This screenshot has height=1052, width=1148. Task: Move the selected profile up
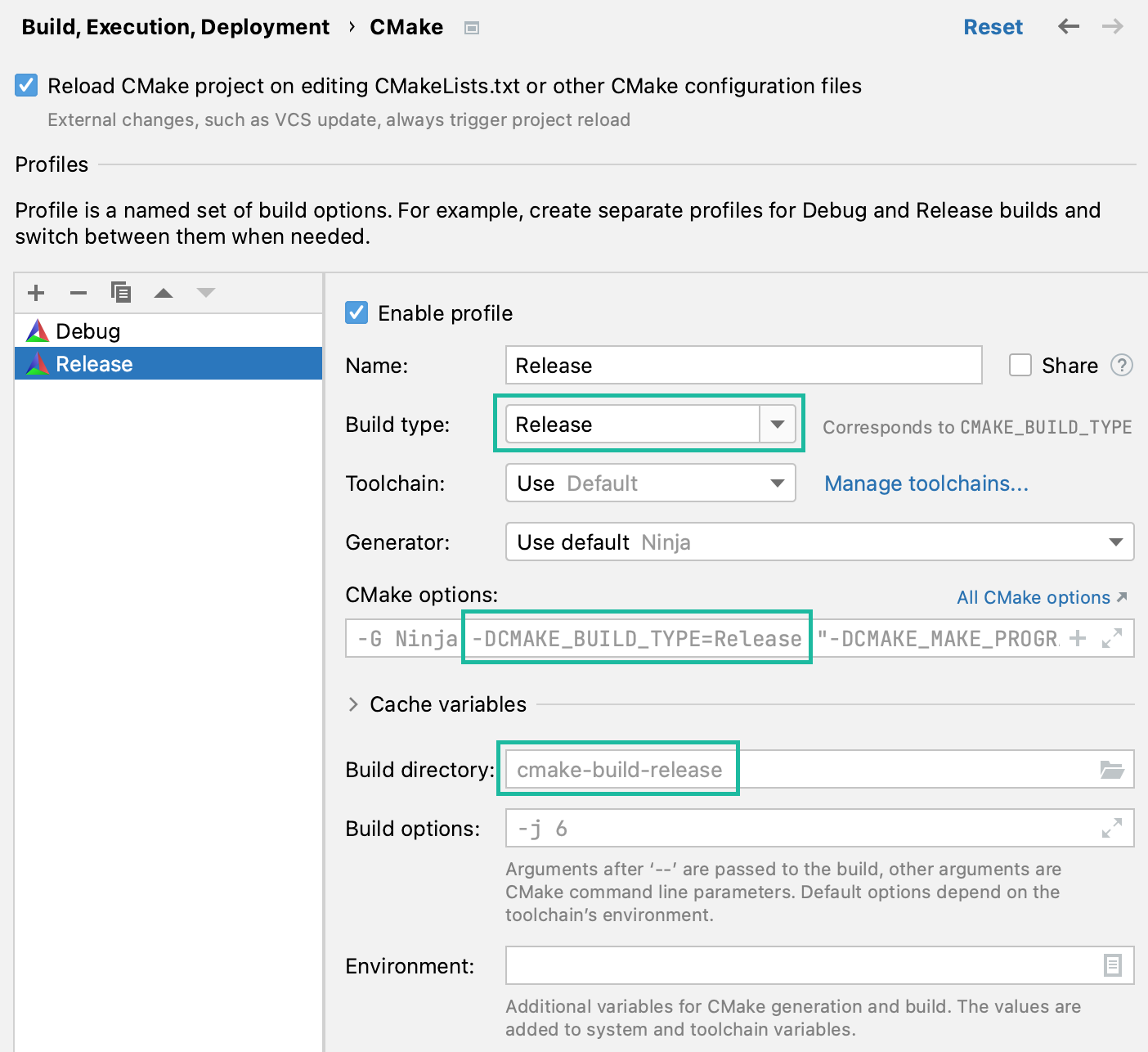(x=164, y=293)
